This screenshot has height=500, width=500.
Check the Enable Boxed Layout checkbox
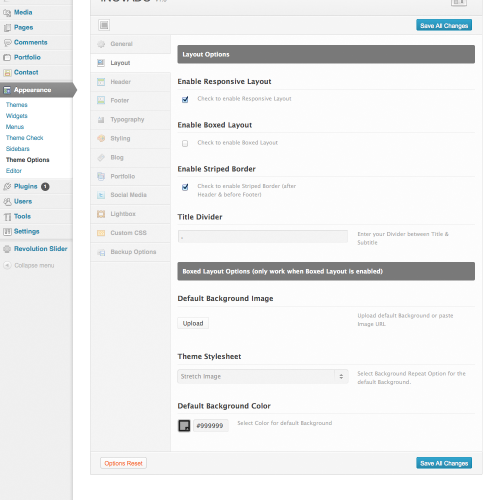(185, 143)
